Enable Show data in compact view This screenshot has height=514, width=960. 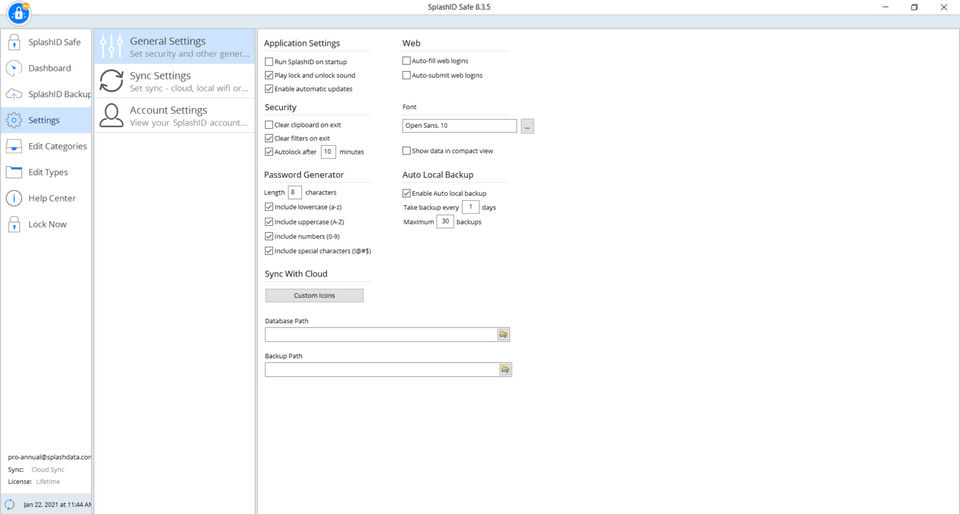pyautogui.click(x=407, y=151)
